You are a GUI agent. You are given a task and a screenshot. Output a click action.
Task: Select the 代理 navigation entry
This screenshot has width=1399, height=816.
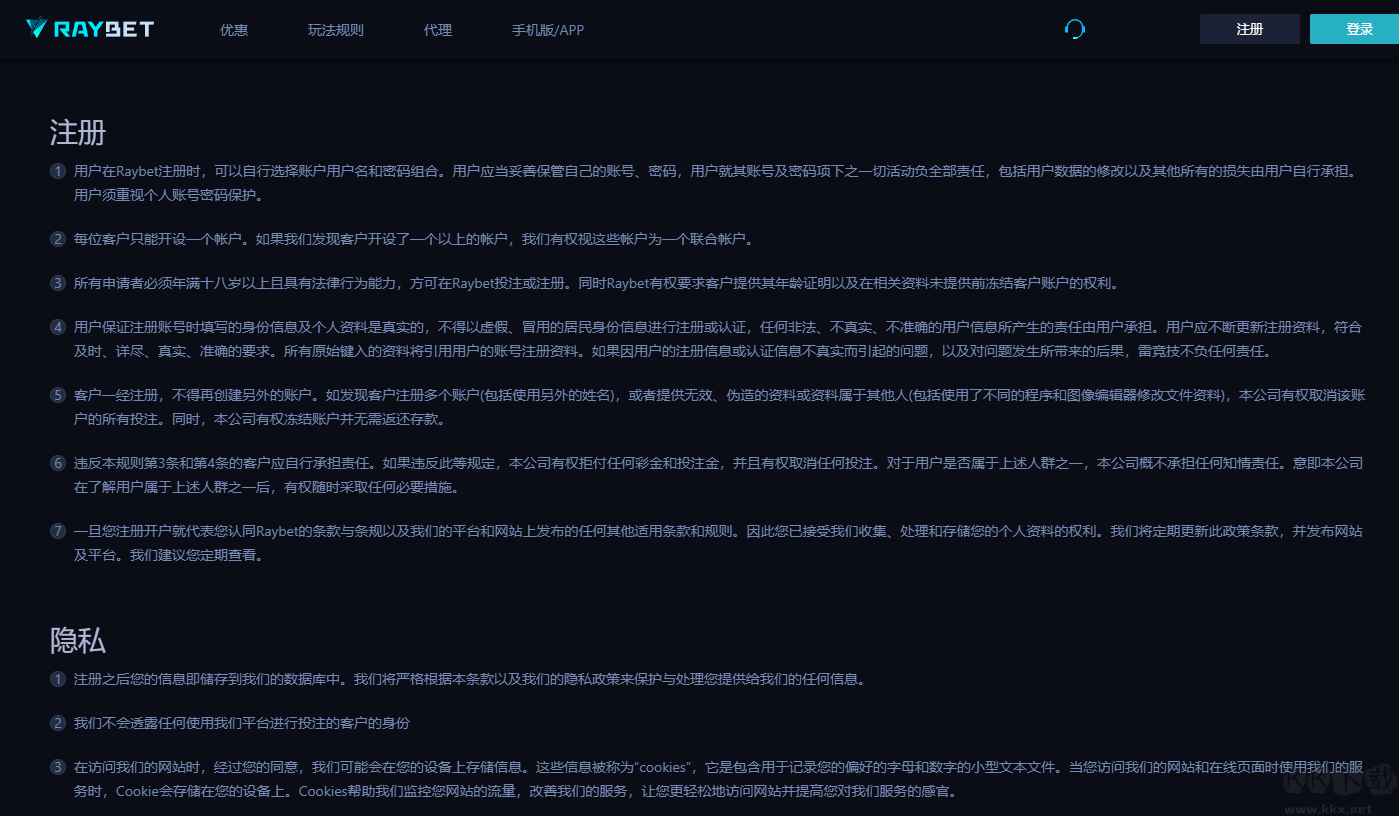(437, 30)
